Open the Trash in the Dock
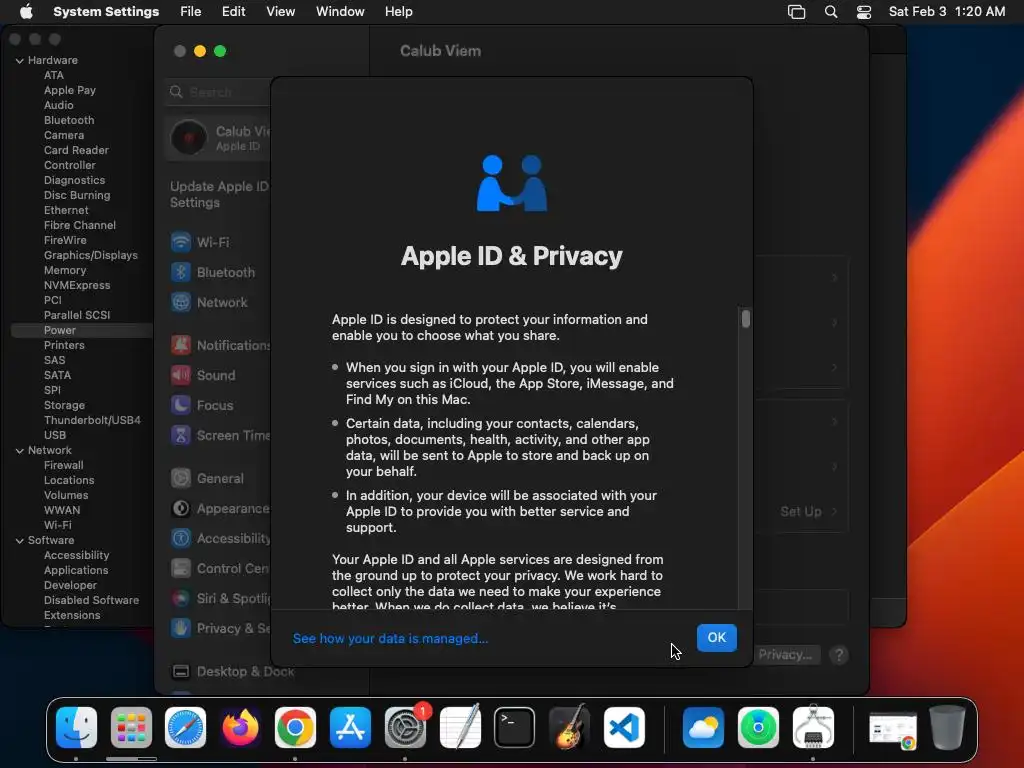This screenshot has width=1024, height=768. click(948, 727)
